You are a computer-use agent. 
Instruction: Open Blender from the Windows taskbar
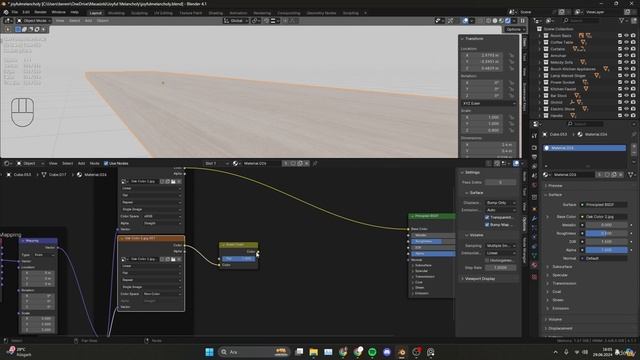click(x=402, y=352)
